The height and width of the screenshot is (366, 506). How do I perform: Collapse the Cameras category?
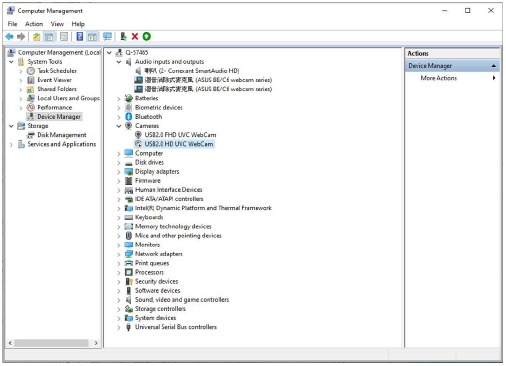point(119,126)
